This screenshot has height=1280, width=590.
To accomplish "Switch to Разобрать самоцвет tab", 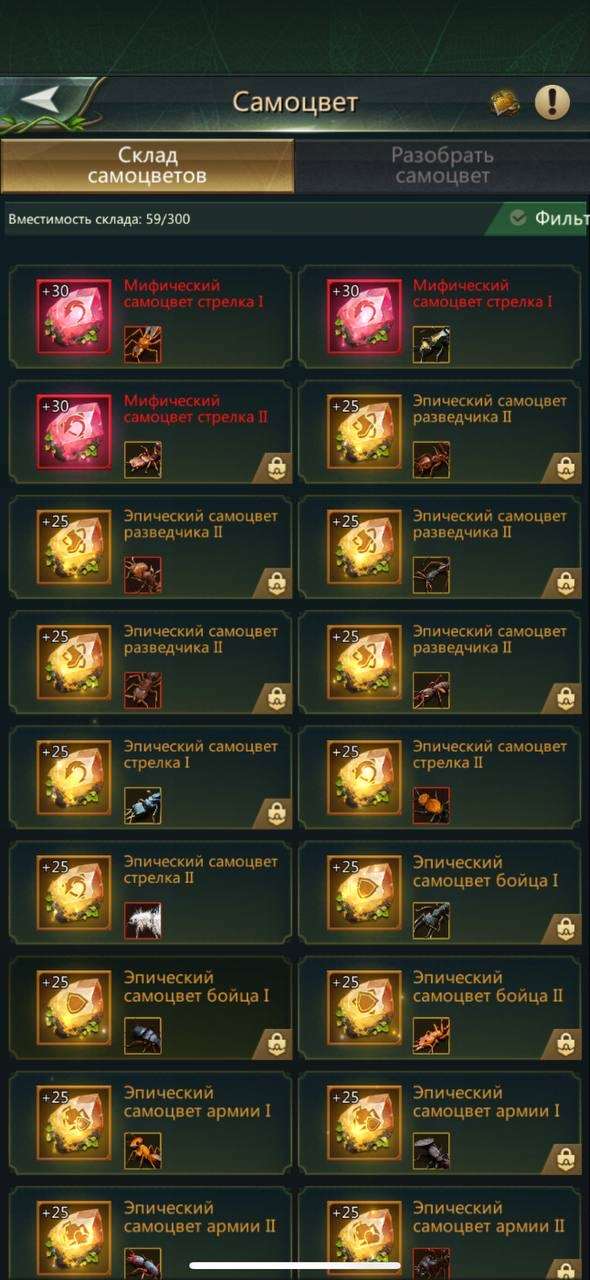I will 442,166.
